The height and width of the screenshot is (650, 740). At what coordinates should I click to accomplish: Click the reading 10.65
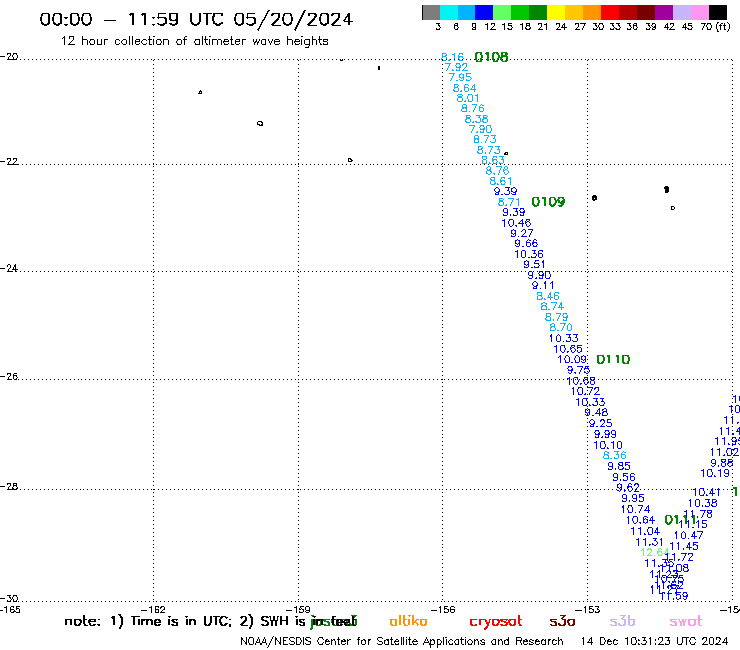click(568, 349)
